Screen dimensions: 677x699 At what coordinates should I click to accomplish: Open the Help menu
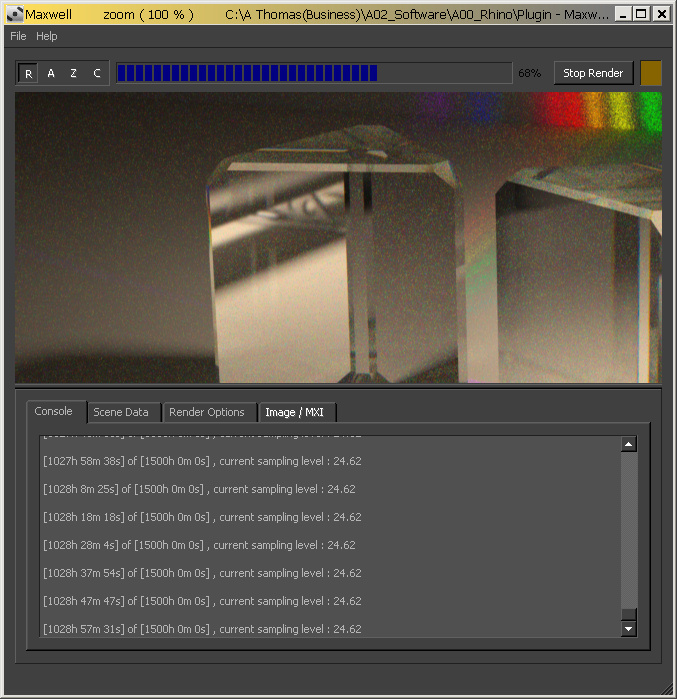(x=47, y=36)
